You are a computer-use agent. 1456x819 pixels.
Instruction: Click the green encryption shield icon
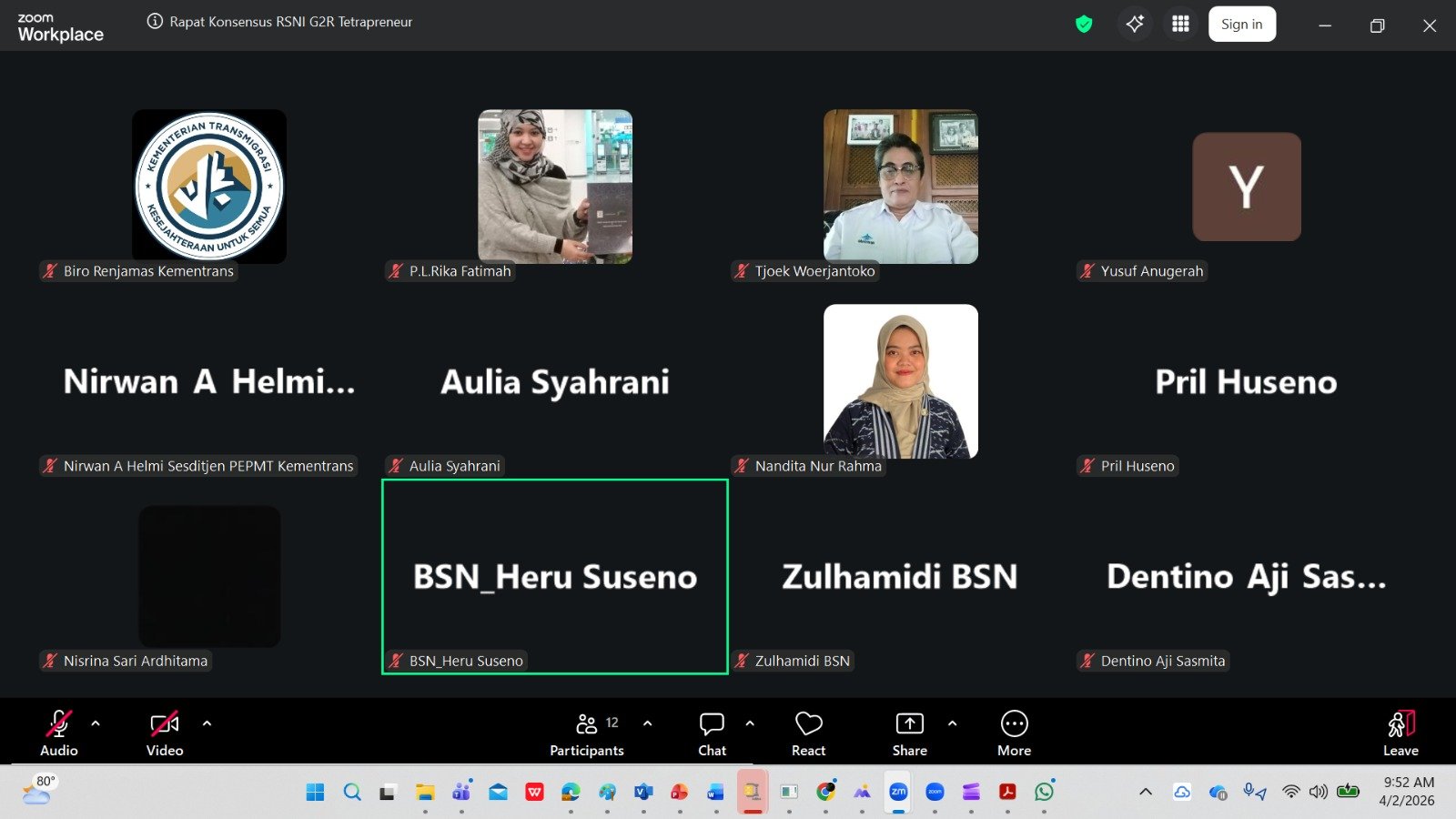(1084, 25)
